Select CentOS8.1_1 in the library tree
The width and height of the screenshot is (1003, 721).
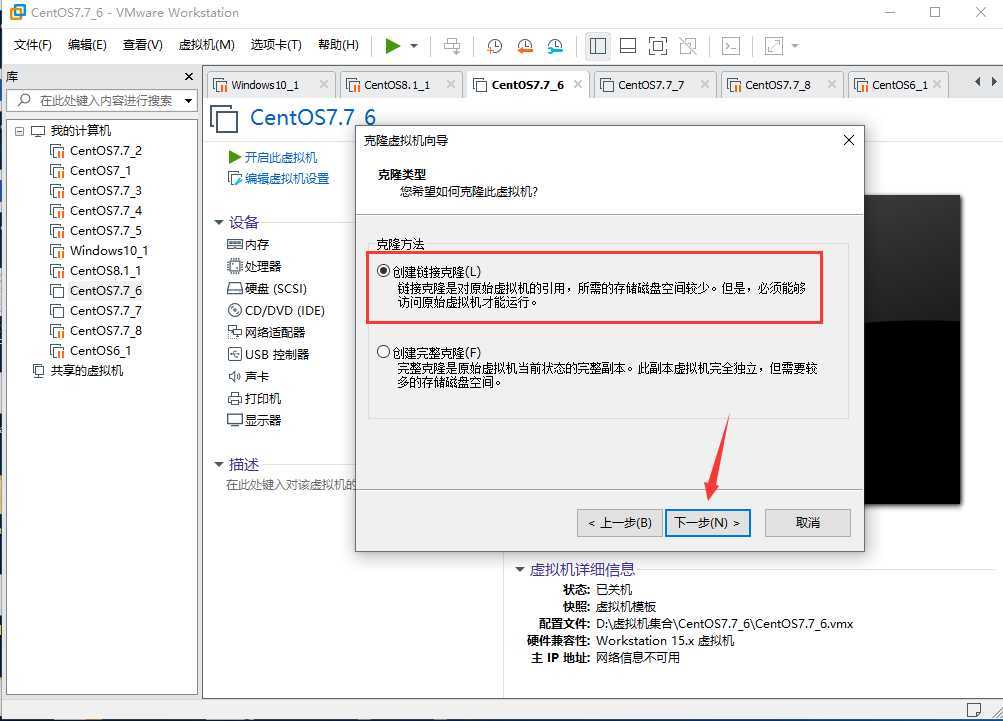96,271
